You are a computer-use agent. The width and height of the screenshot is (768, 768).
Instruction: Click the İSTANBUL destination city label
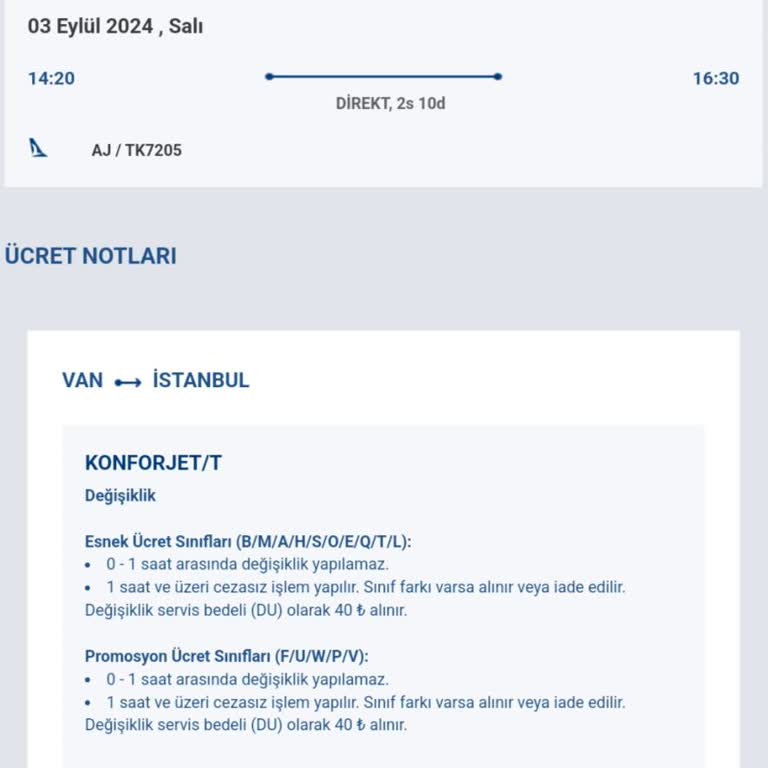[x=201, y=381]
